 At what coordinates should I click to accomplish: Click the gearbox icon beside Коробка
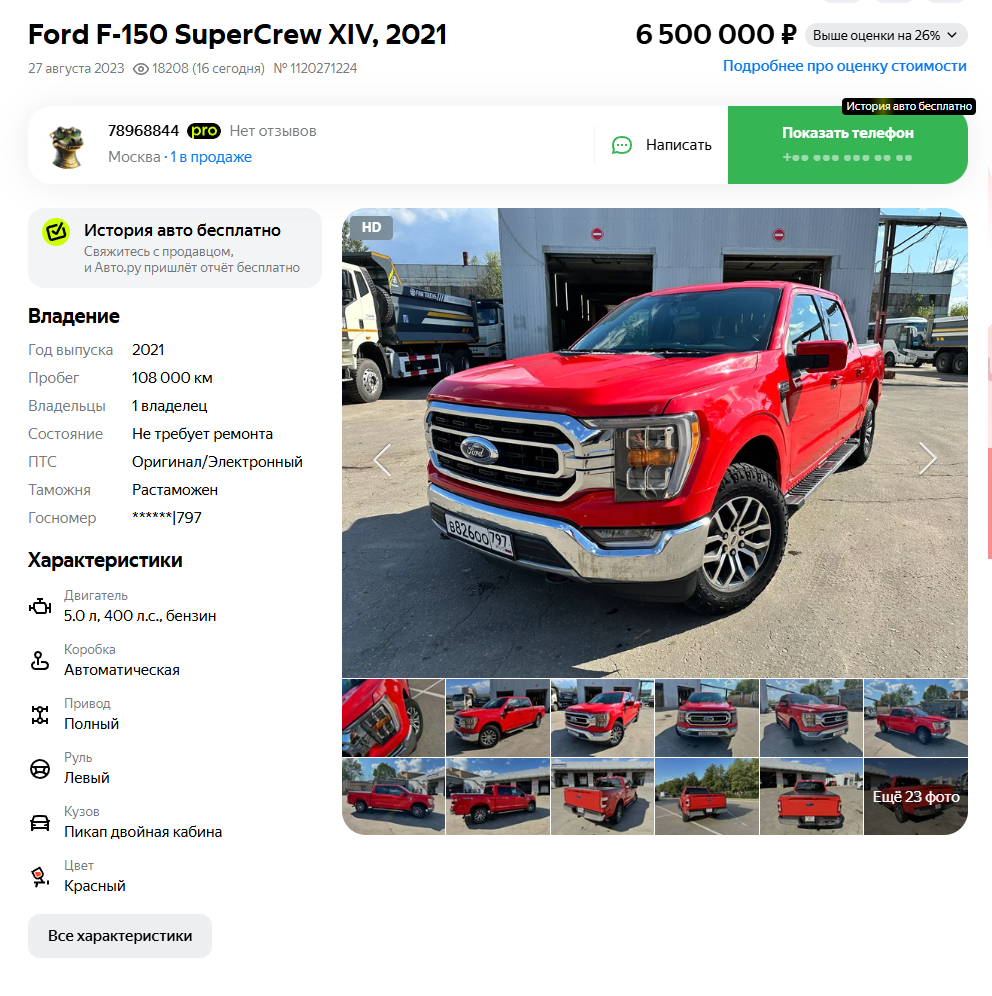click(40, 661)
